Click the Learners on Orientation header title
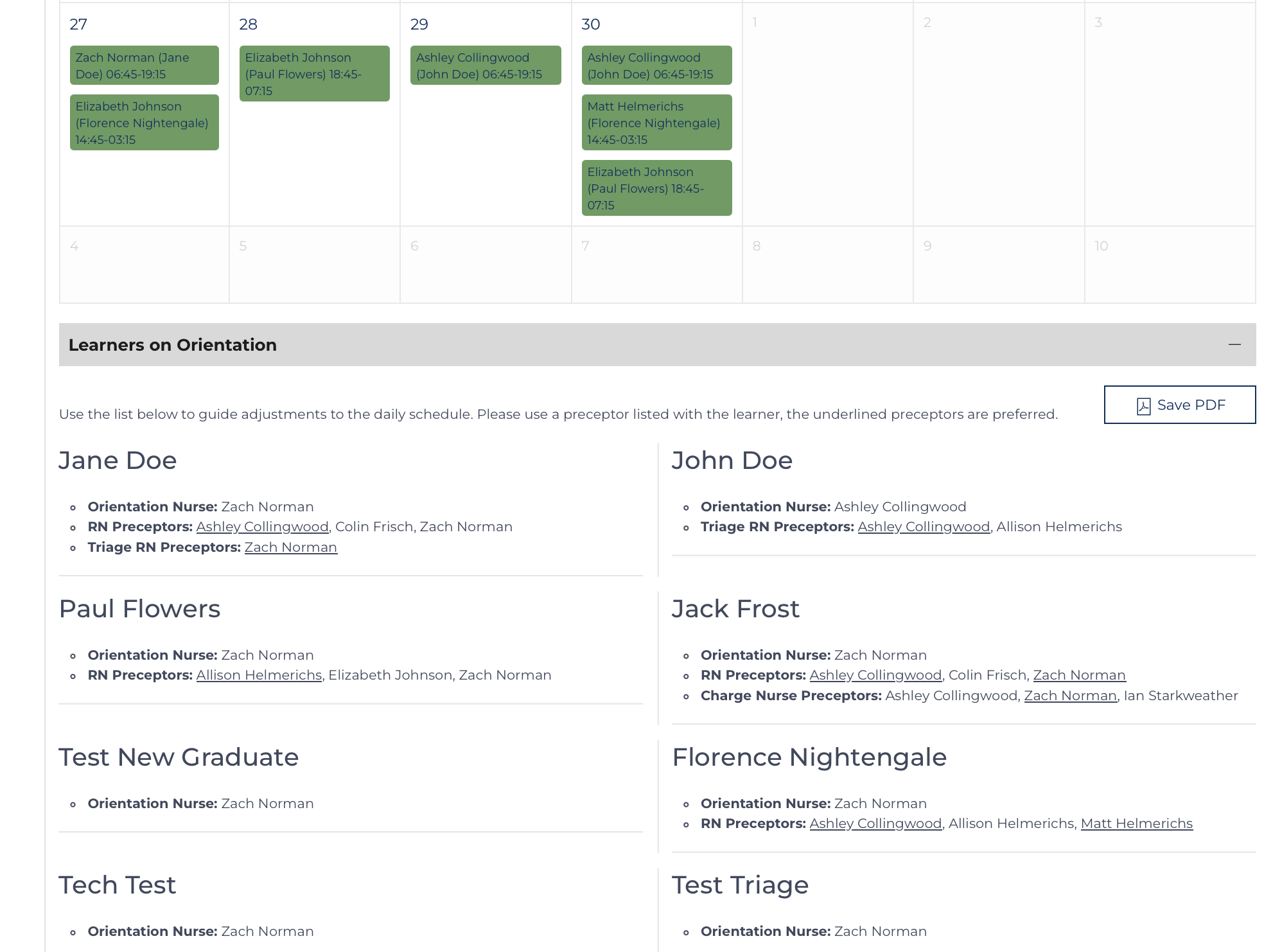The height and width of the screenshot is (952, 1264). point(173,345)
